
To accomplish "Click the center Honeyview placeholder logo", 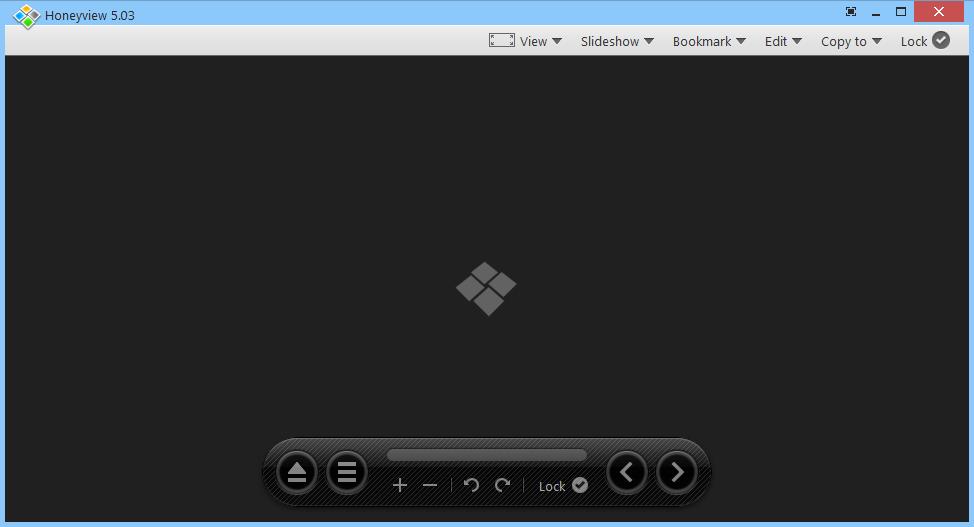I will coord(486,288).
